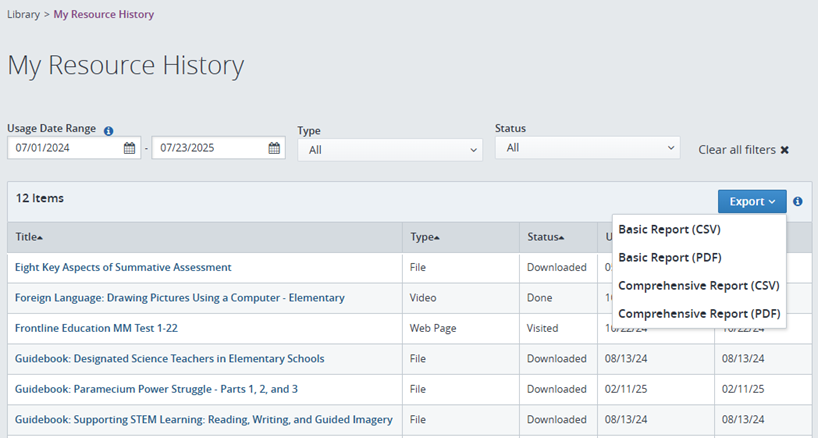Open Guidebook: Paramecium Power Struggle link
The height and width of the screenshot is (438, 818).
pyautogui.click(x=157, y=389)
